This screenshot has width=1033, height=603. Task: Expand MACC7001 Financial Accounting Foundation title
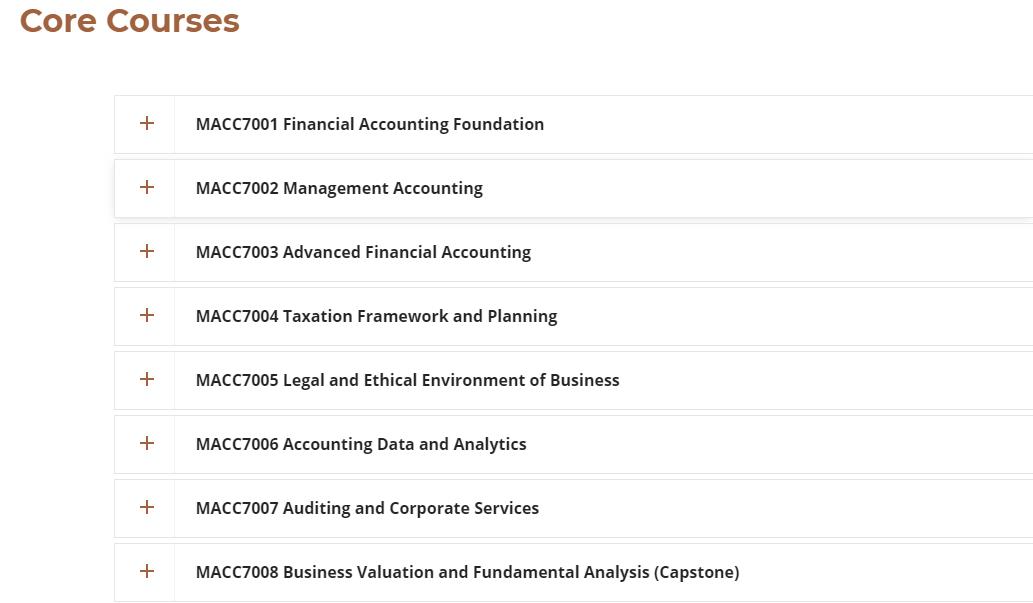(x=370, y=124)
